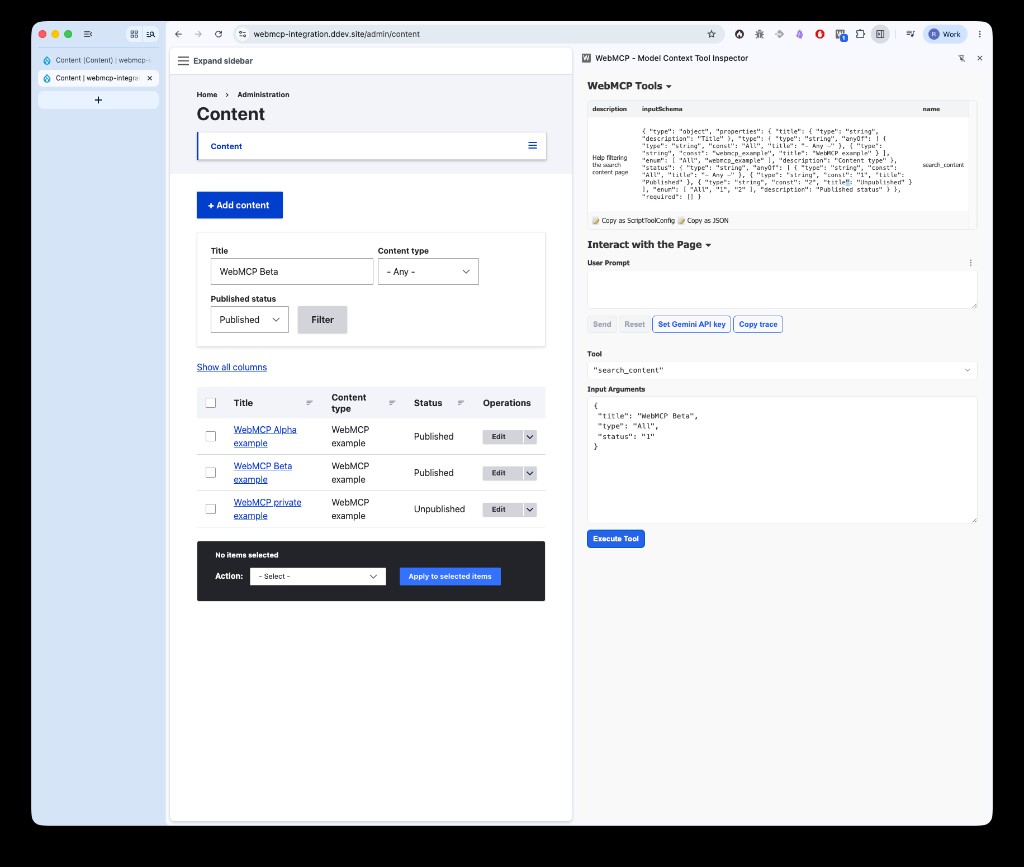Click Copy as ScriptToolConfig
Screen dimensions: 1024x867
point(633,221)
